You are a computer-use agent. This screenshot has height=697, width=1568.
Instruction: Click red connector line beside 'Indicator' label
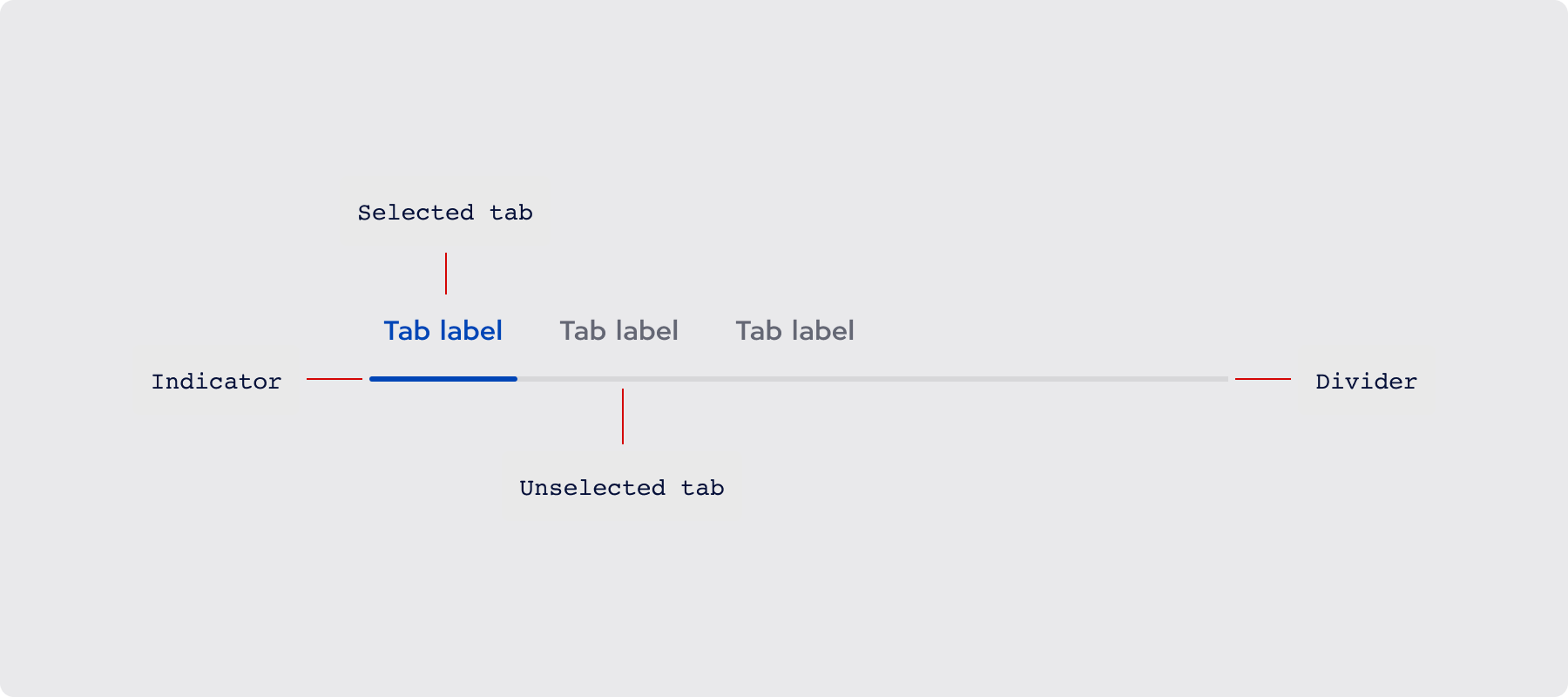coord(335,379)
